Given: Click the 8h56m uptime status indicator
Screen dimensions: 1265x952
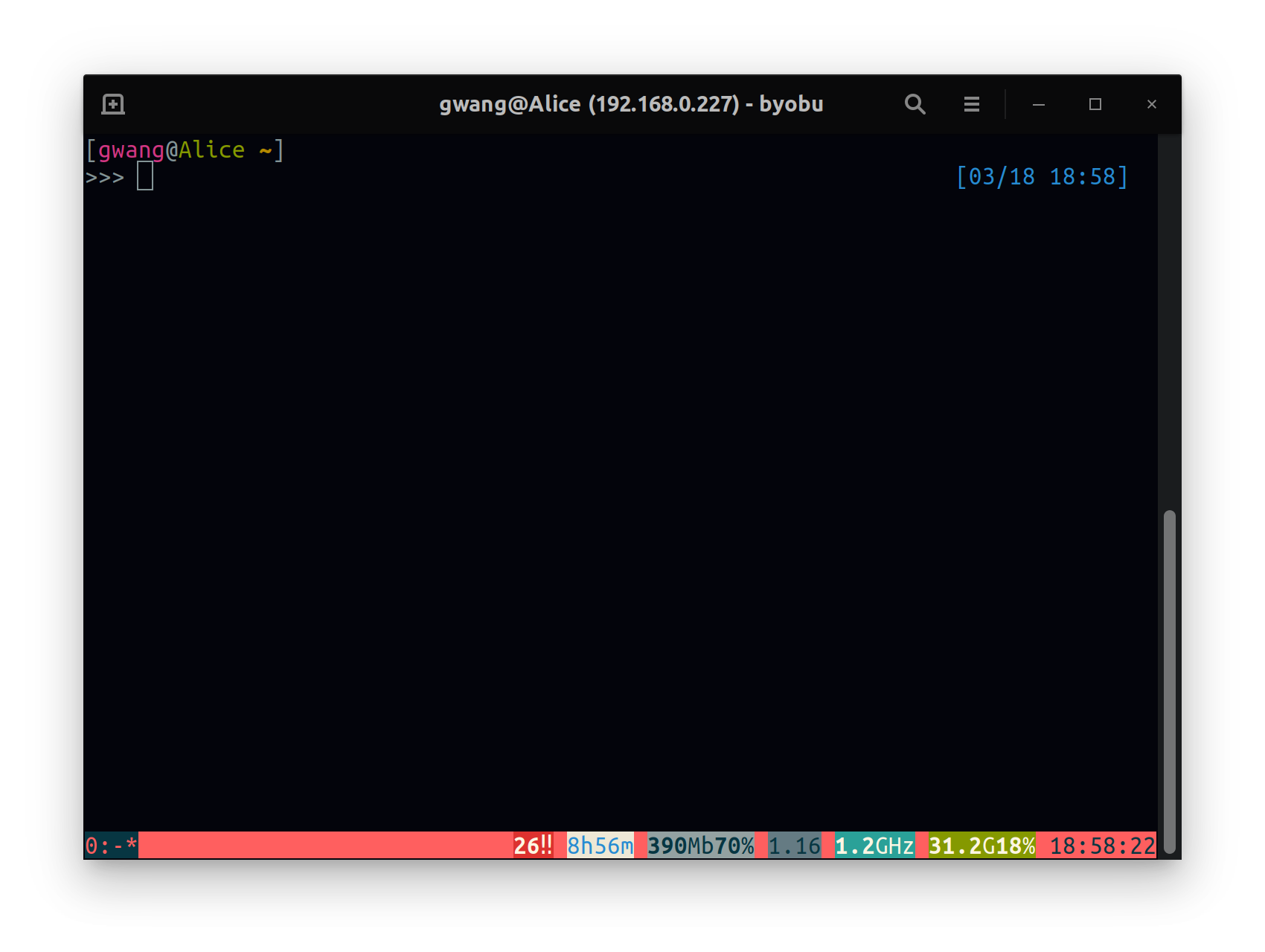Looking at the screenshot, I should tap(600, 846).
